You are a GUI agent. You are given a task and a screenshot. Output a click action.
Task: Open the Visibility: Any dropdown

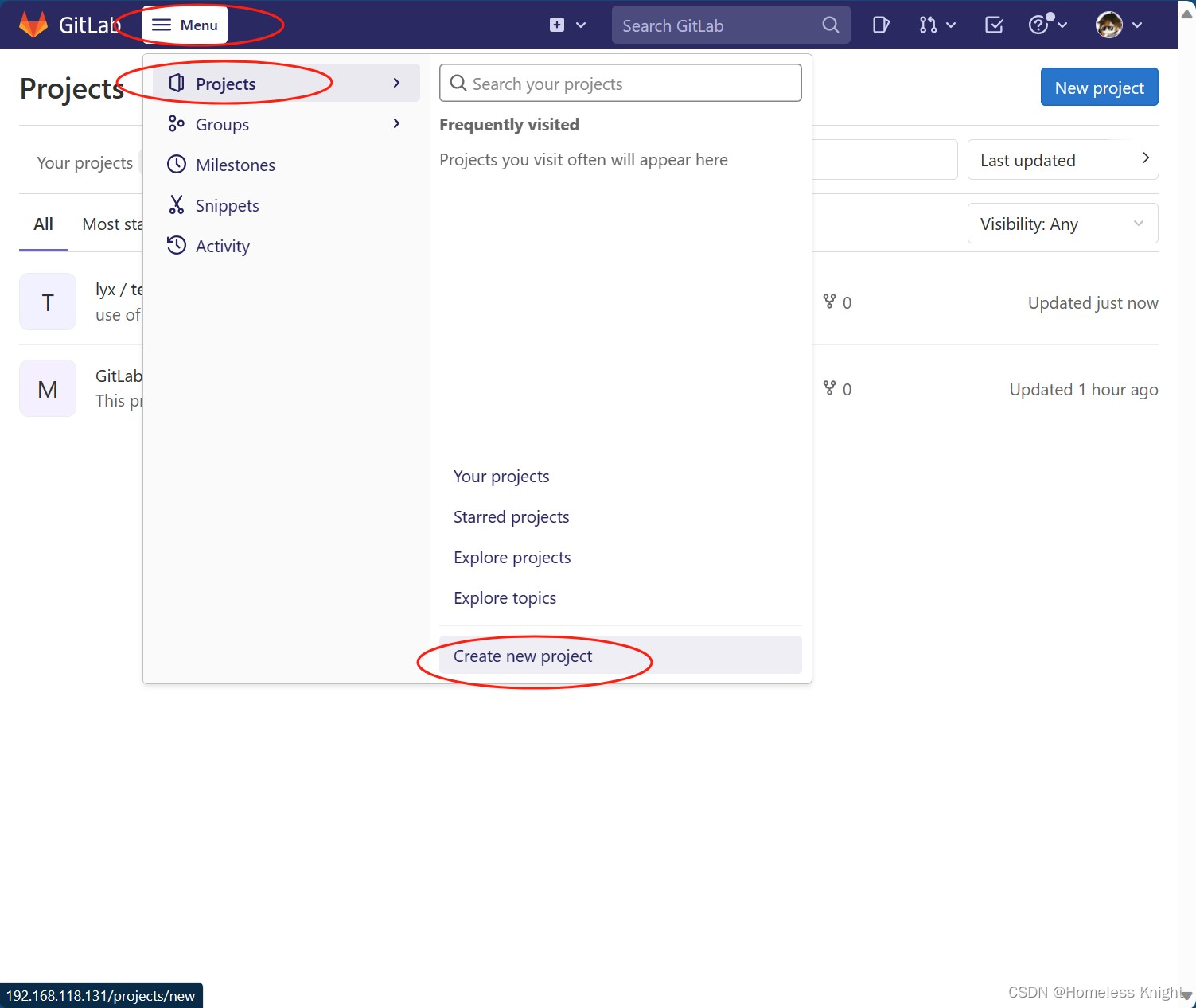pos(1063,224)
